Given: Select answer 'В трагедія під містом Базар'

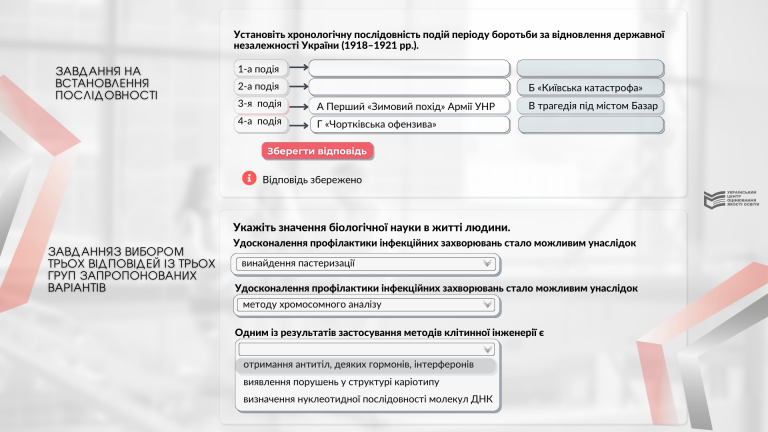Looking at the screenshot, I should point(590,106).
